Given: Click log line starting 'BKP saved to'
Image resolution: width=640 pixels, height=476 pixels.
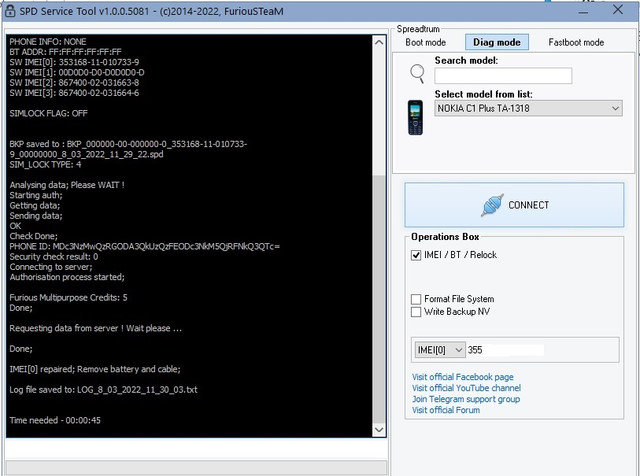Looking at the screenshot, I should [128, 149].
